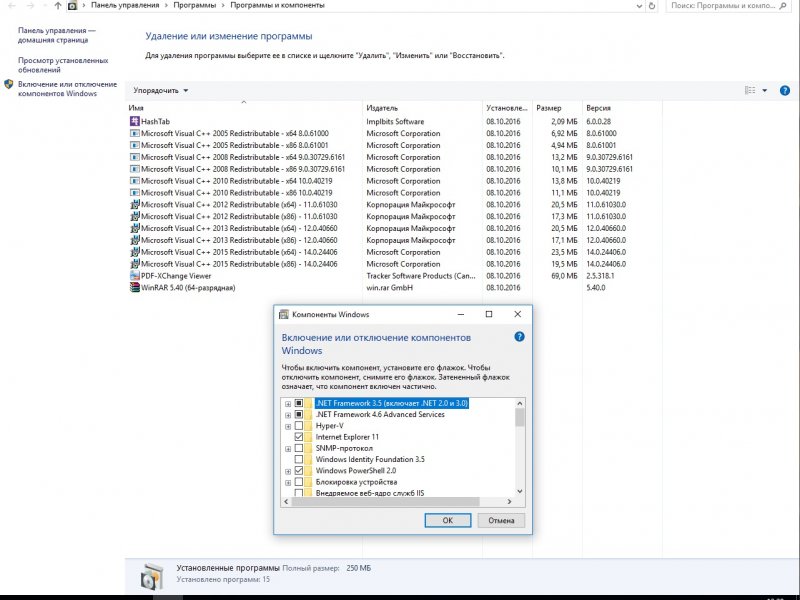Click the help icon in Компоненты Windows dialog

coord(519,337)
